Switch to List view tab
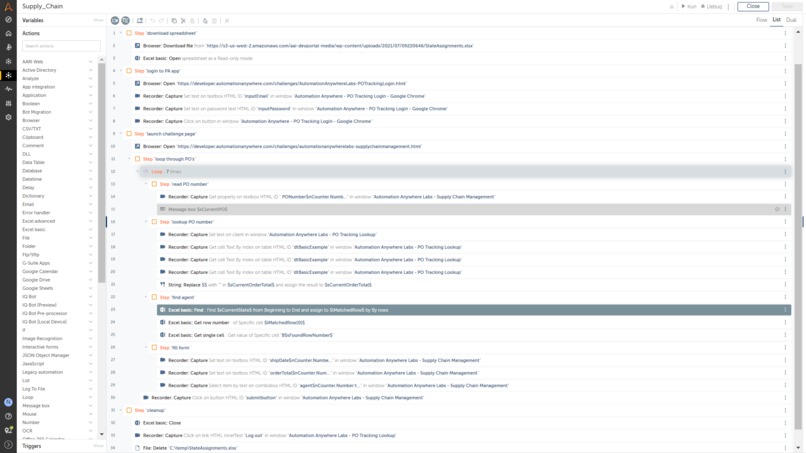This screenshot has width=806, height=453. tap(776, 20)
